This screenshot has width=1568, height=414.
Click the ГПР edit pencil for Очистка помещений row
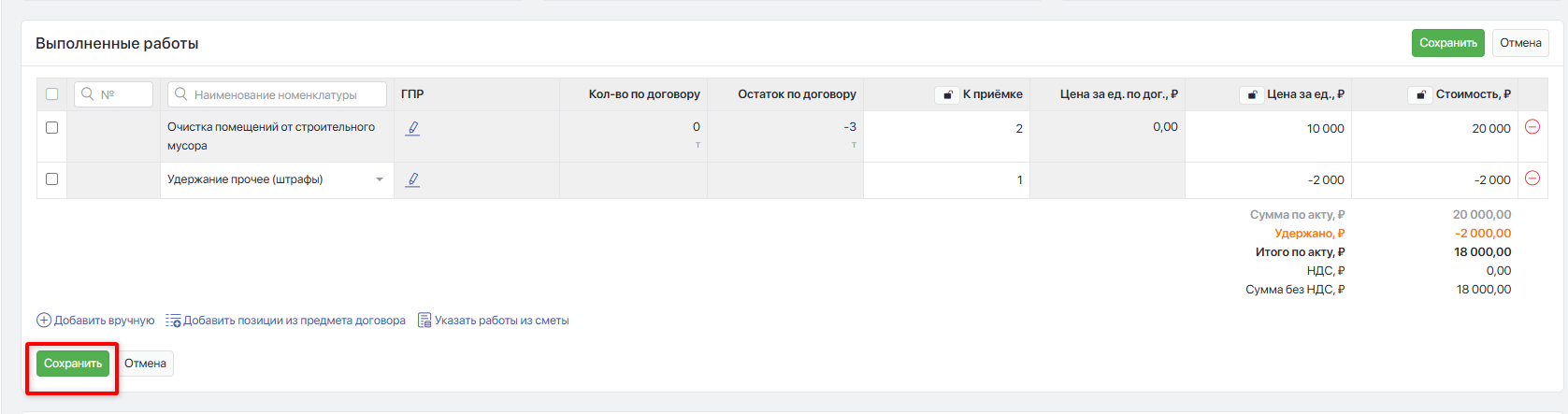tap(412, 129)
